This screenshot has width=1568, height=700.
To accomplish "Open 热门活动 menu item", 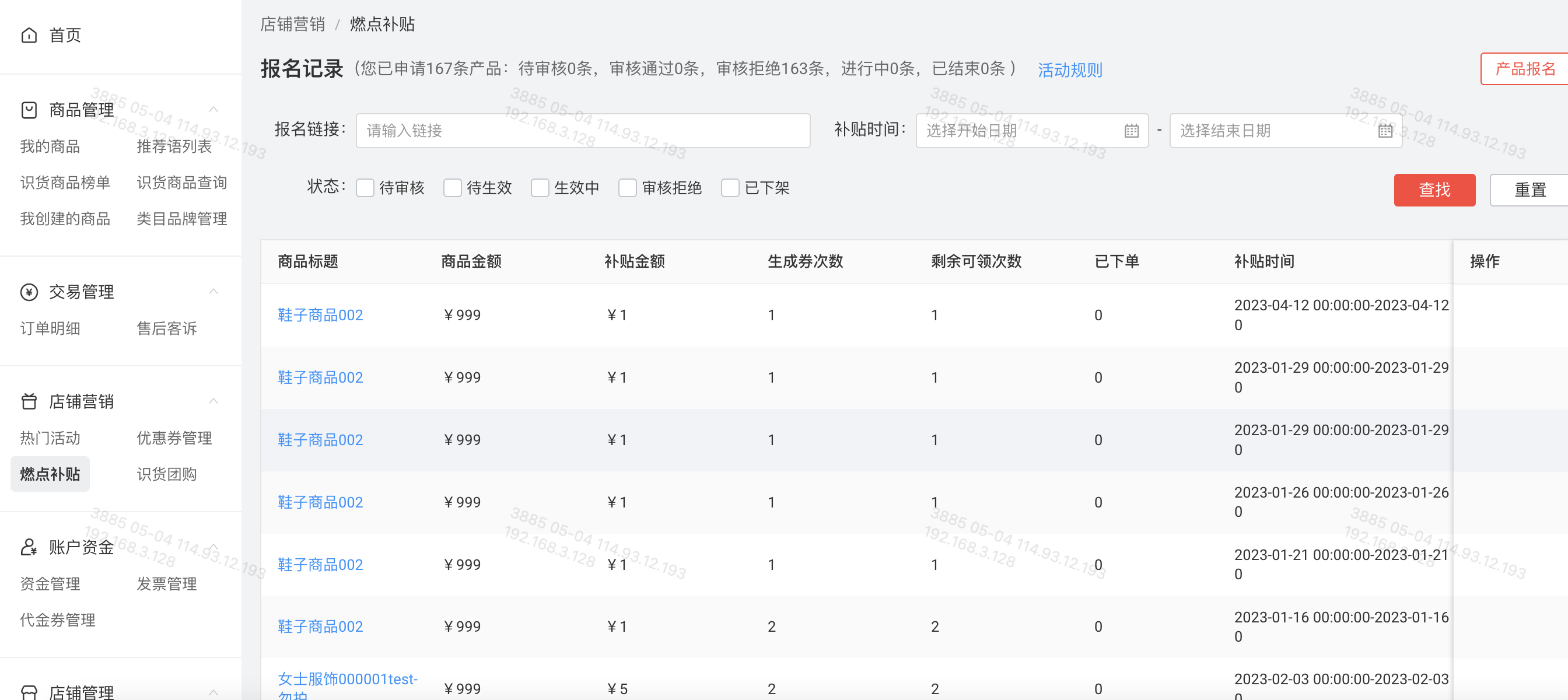I will [x=50, y=438].
